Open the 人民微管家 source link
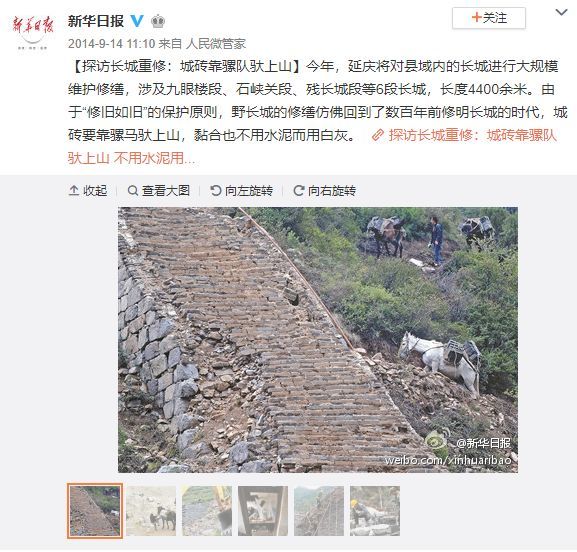Image resolution: width=577 pixels, height=552 pixels. 216,44
